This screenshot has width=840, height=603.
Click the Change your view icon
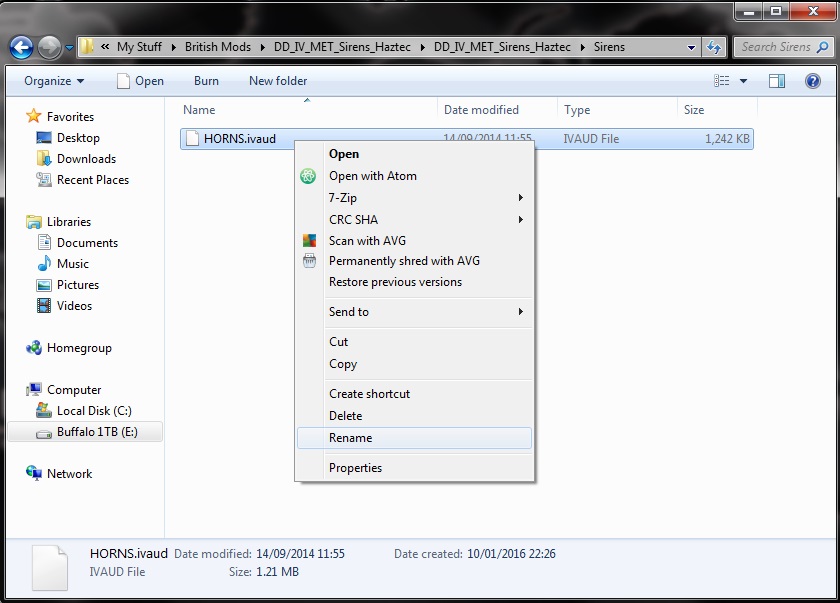coord(722,81)
